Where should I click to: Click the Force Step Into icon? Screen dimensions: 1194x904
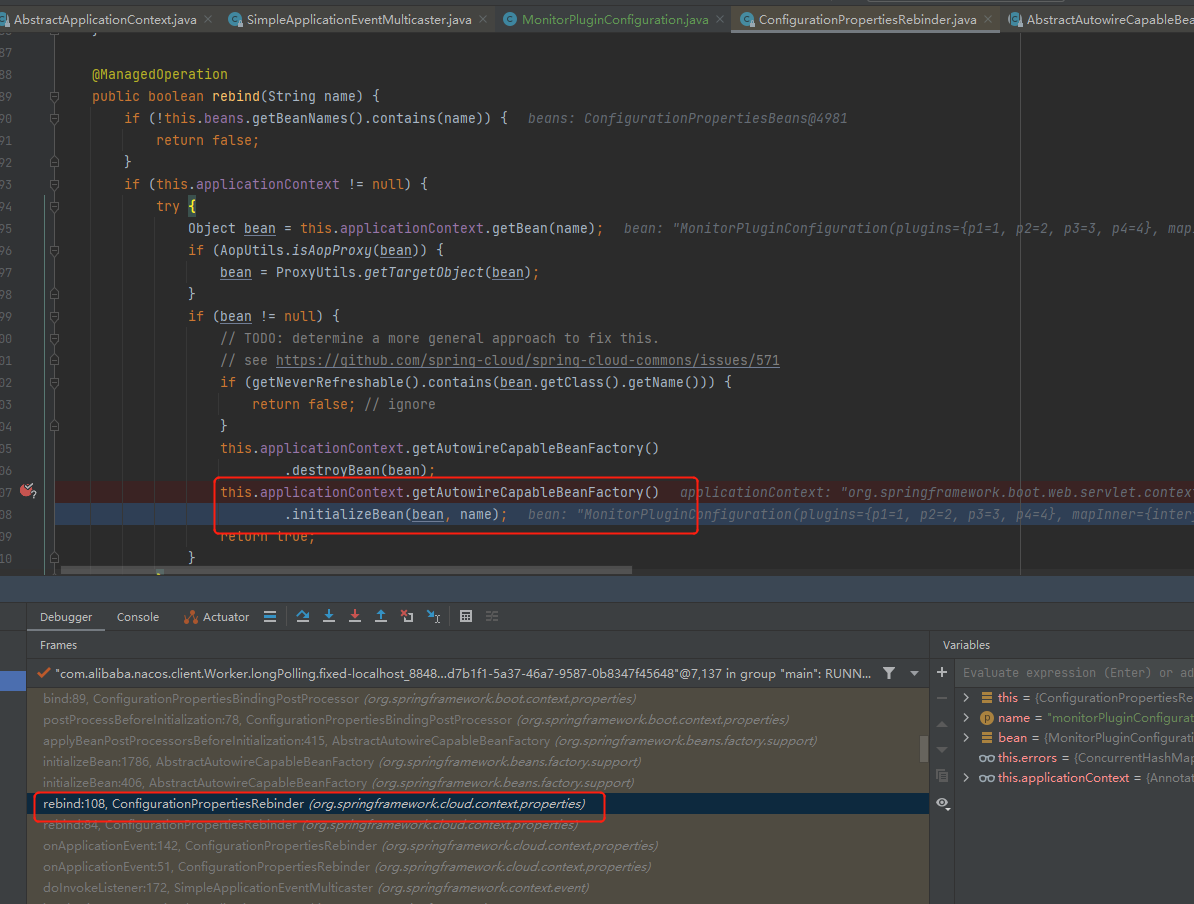coord(355,617)
